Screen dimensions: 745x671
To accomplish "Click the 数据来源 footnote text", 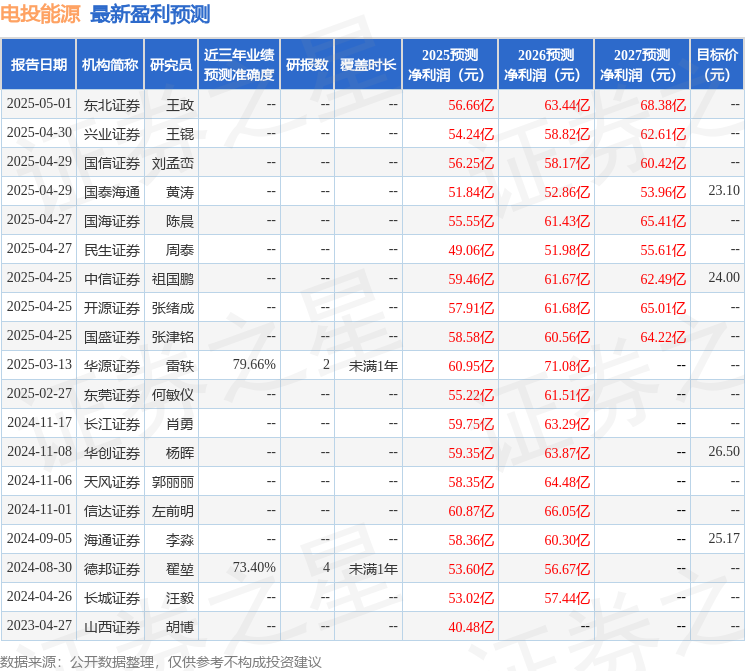I will [x=161, y=661].
